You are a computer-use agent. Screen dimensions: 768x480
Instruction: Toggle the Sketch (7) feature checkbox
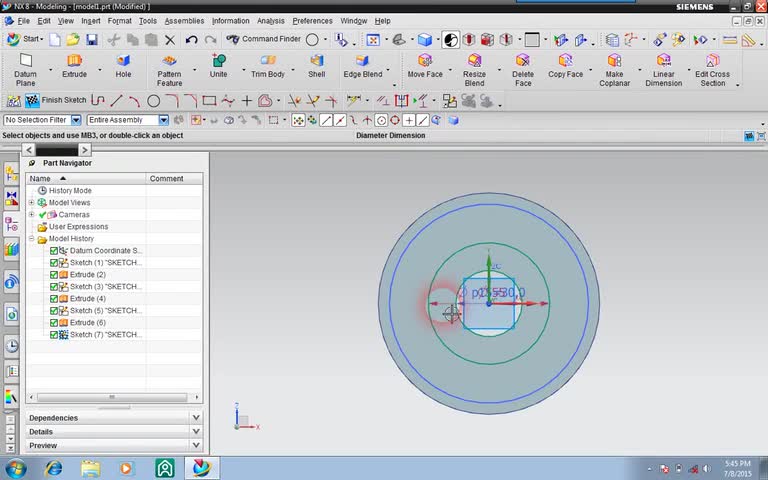(x=54, y=335)
